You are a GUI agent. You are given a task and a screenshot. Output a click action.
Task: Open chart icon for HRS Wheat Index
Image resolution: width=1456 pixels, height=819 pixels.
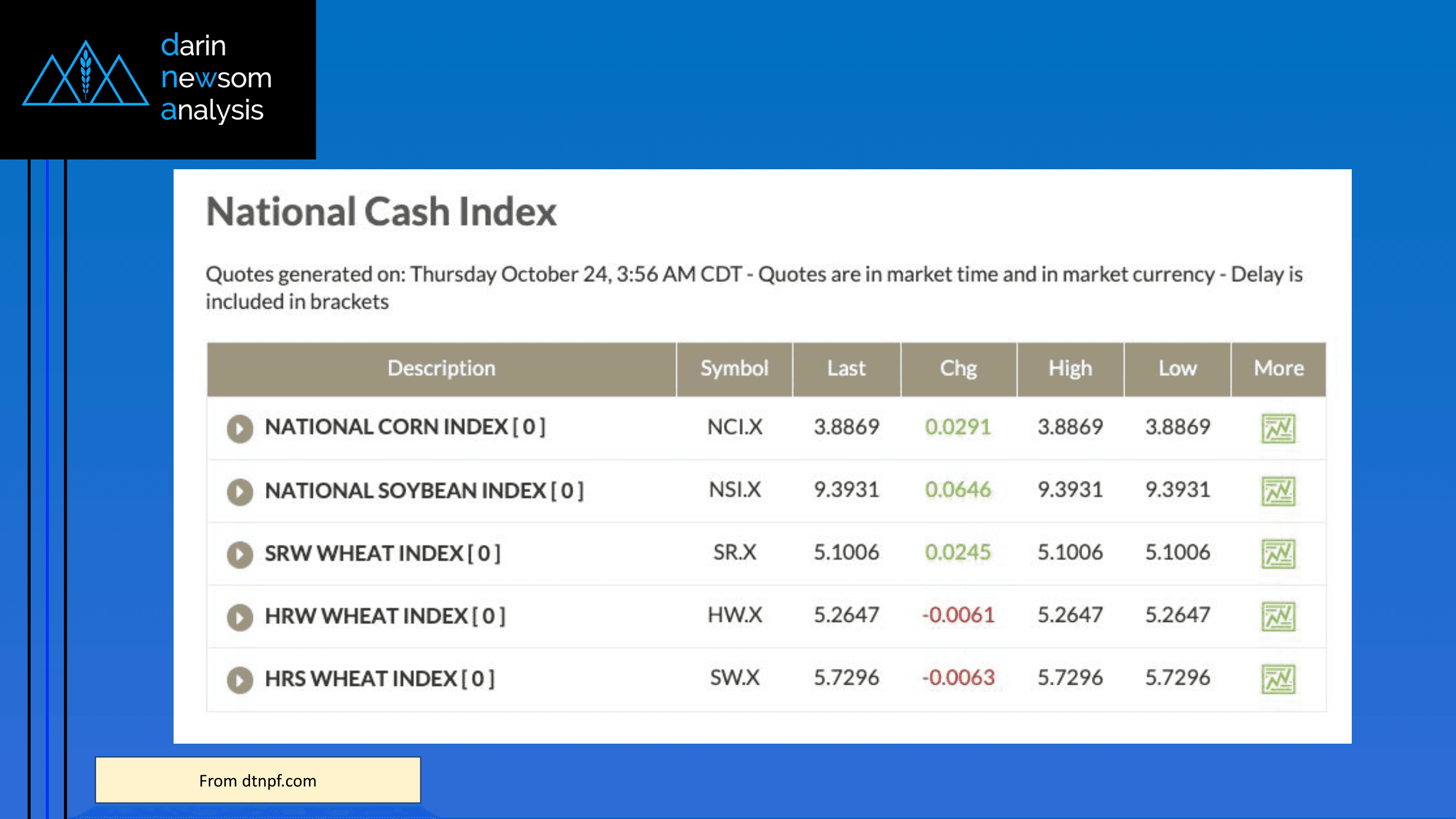point(1278,679)
